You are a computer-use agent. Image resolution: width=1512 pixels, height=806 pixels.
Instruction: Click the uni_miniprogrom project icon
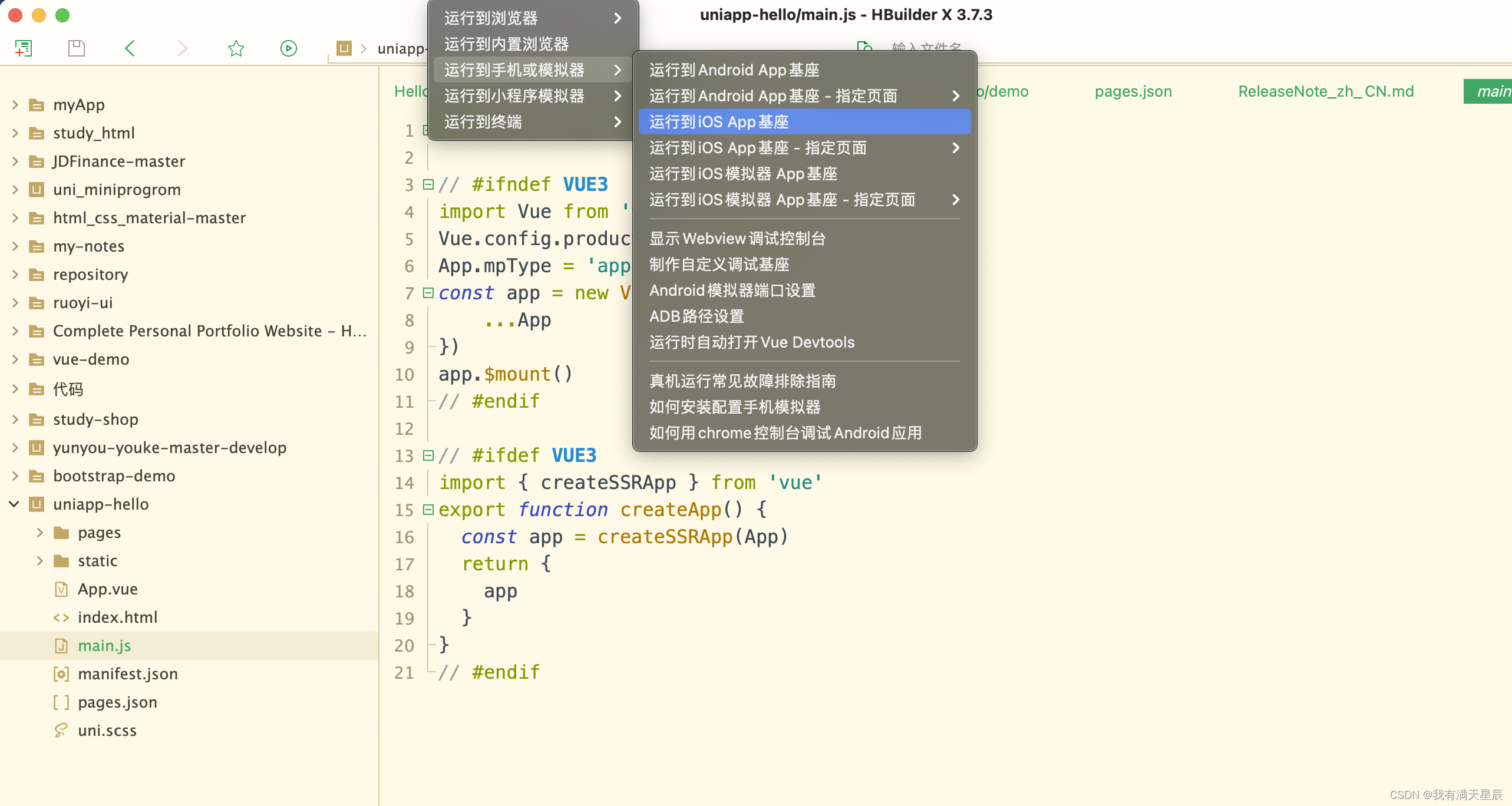click(x=37, y=189)
